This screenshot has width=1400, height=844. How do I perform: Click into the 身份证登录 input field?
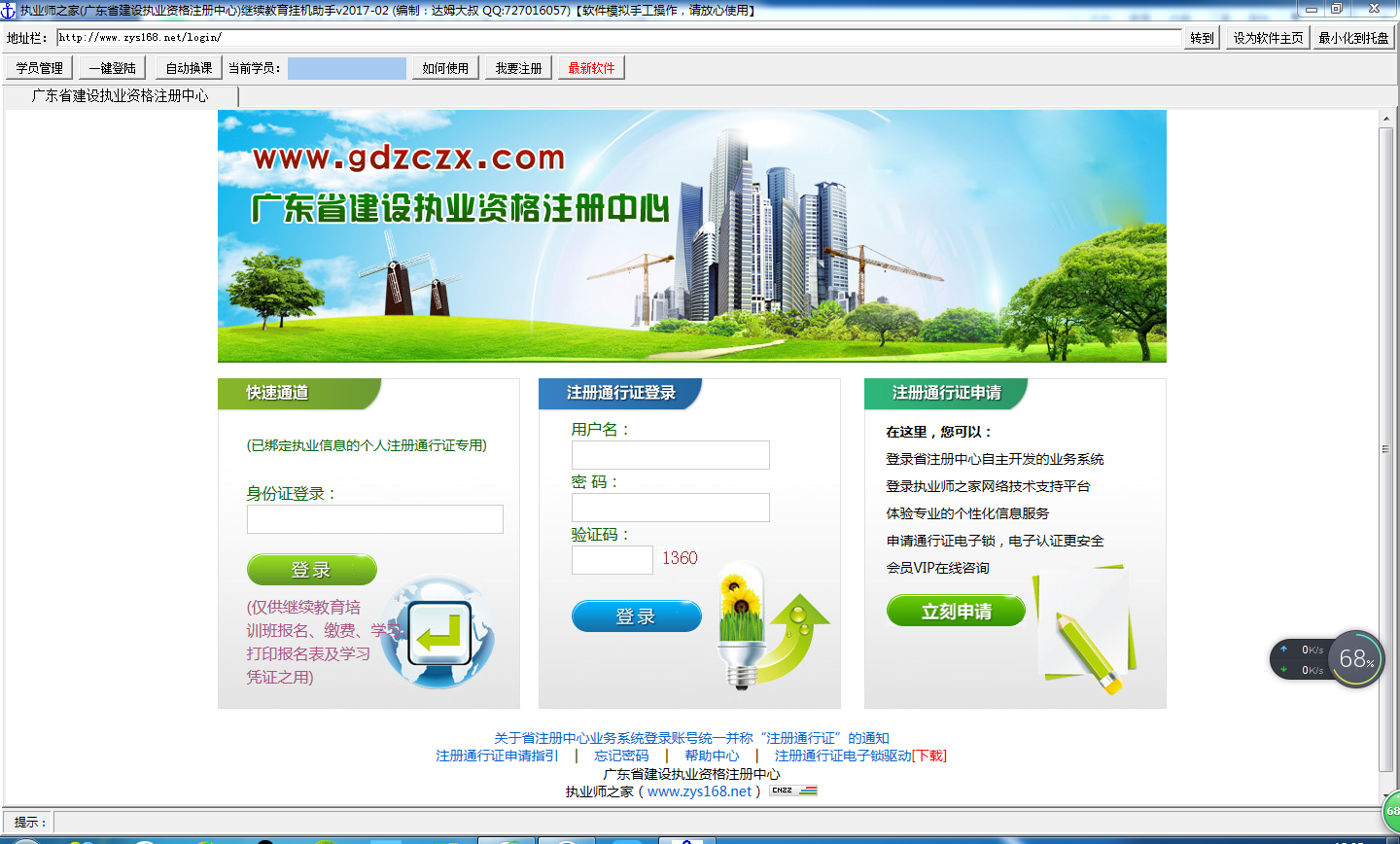(374, 519)
